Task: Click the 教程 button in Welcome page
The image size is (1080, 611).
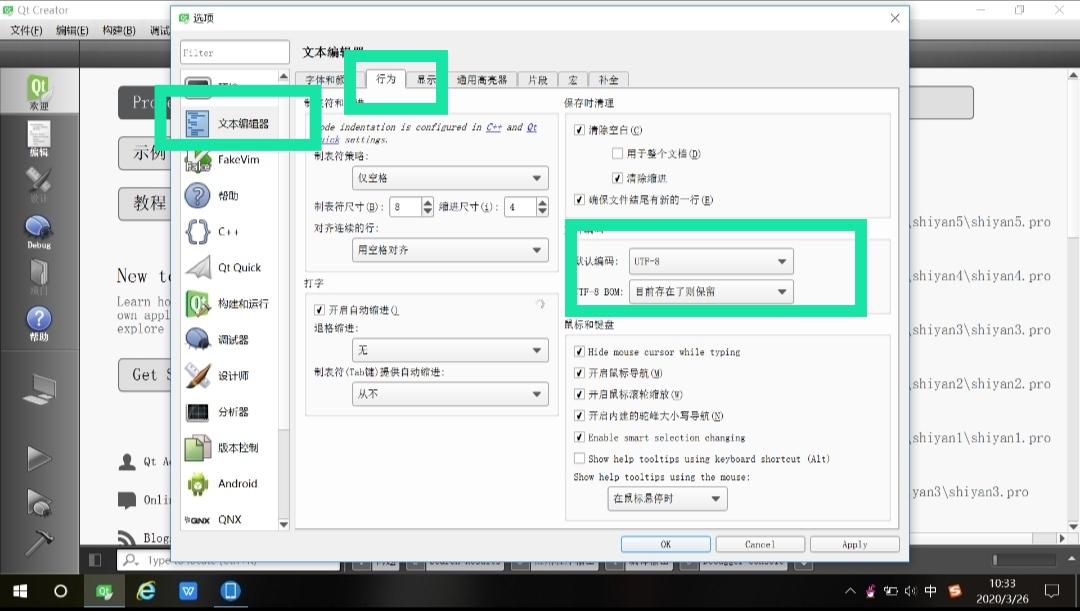Action: [144, 203]
